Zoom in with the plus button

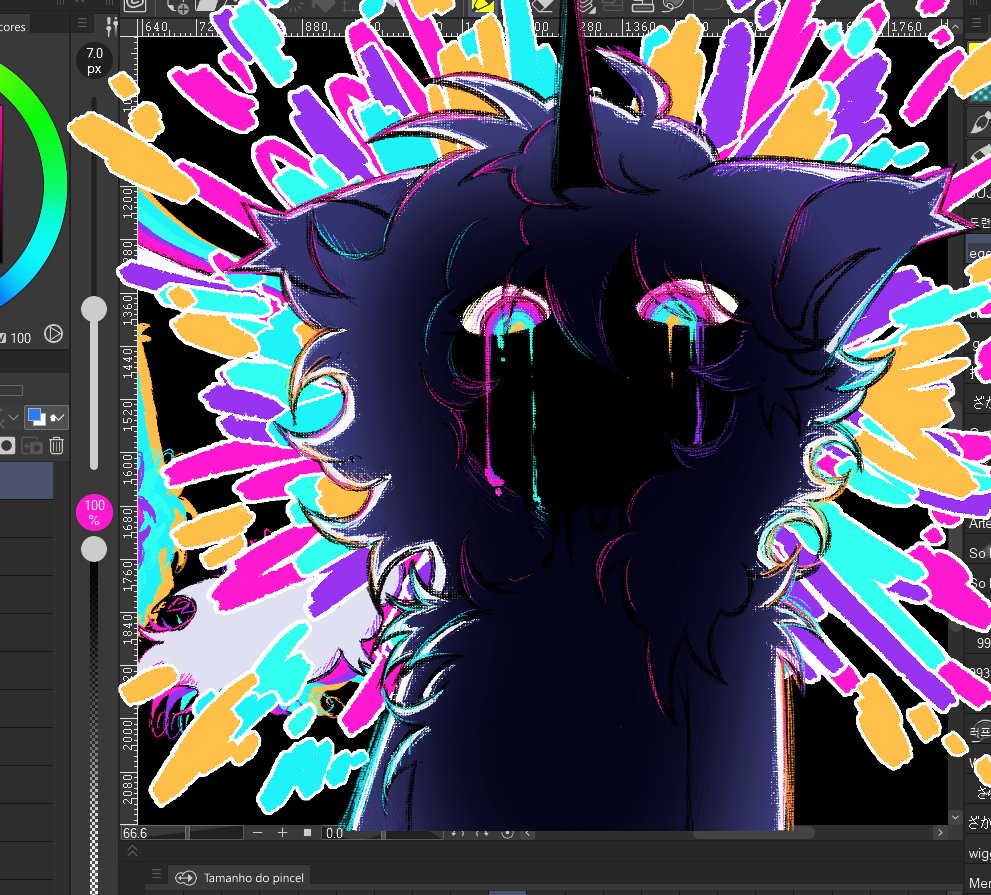(x=283, y=833)
